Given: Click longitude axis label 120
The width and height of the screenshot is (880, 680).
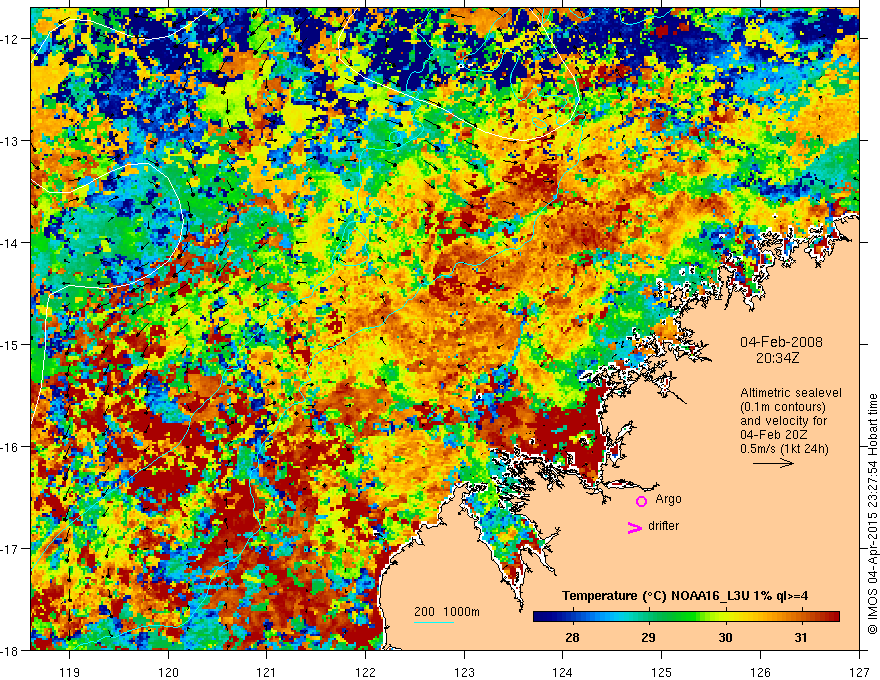Looking at the screenshot, I should pos(168,672).
